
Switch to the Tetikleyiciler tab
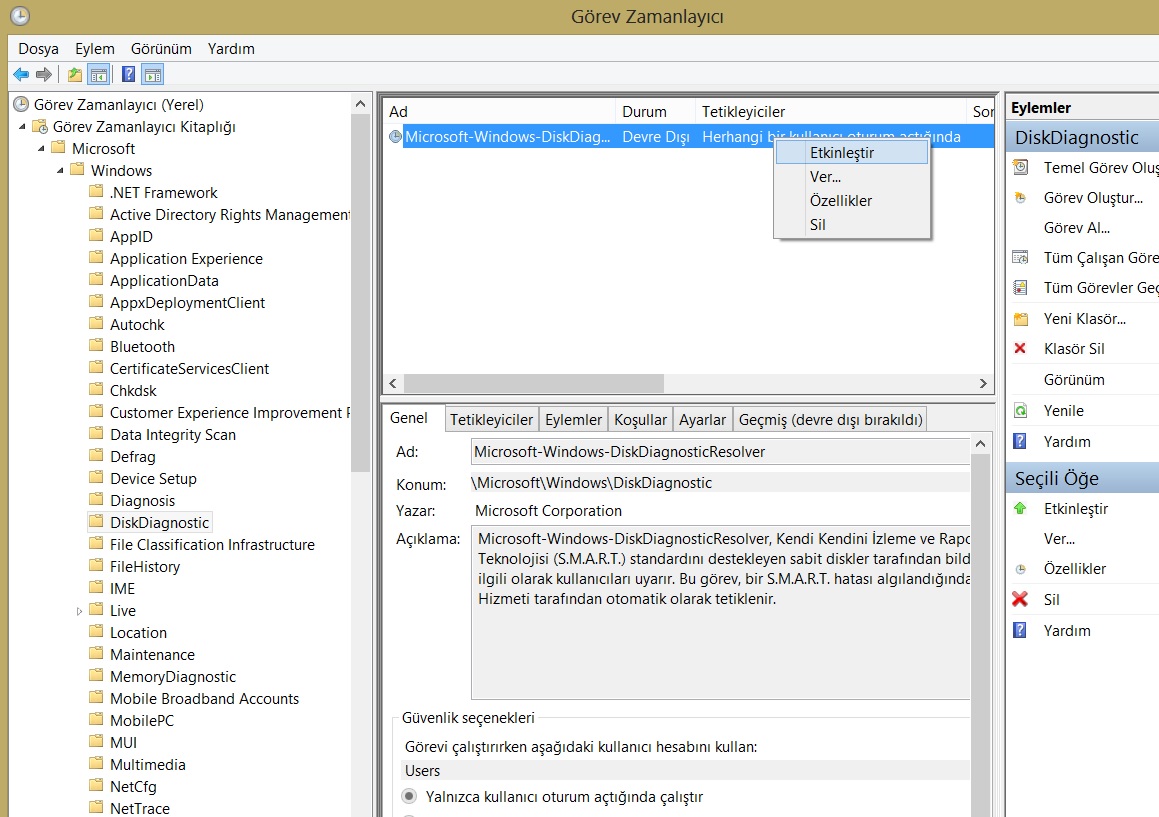click(x=491, y=420)
